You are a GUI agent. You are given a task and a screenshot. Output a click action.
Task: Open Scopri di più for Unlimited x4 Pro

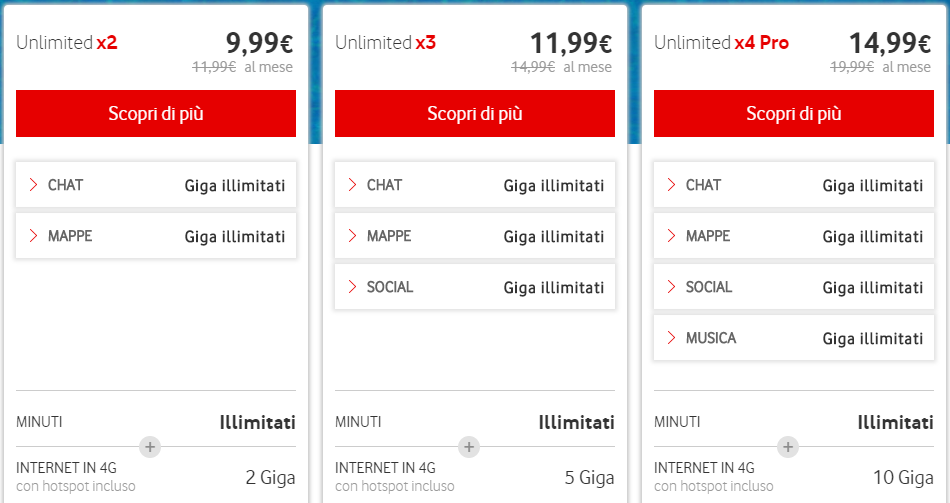click(794, 114)
